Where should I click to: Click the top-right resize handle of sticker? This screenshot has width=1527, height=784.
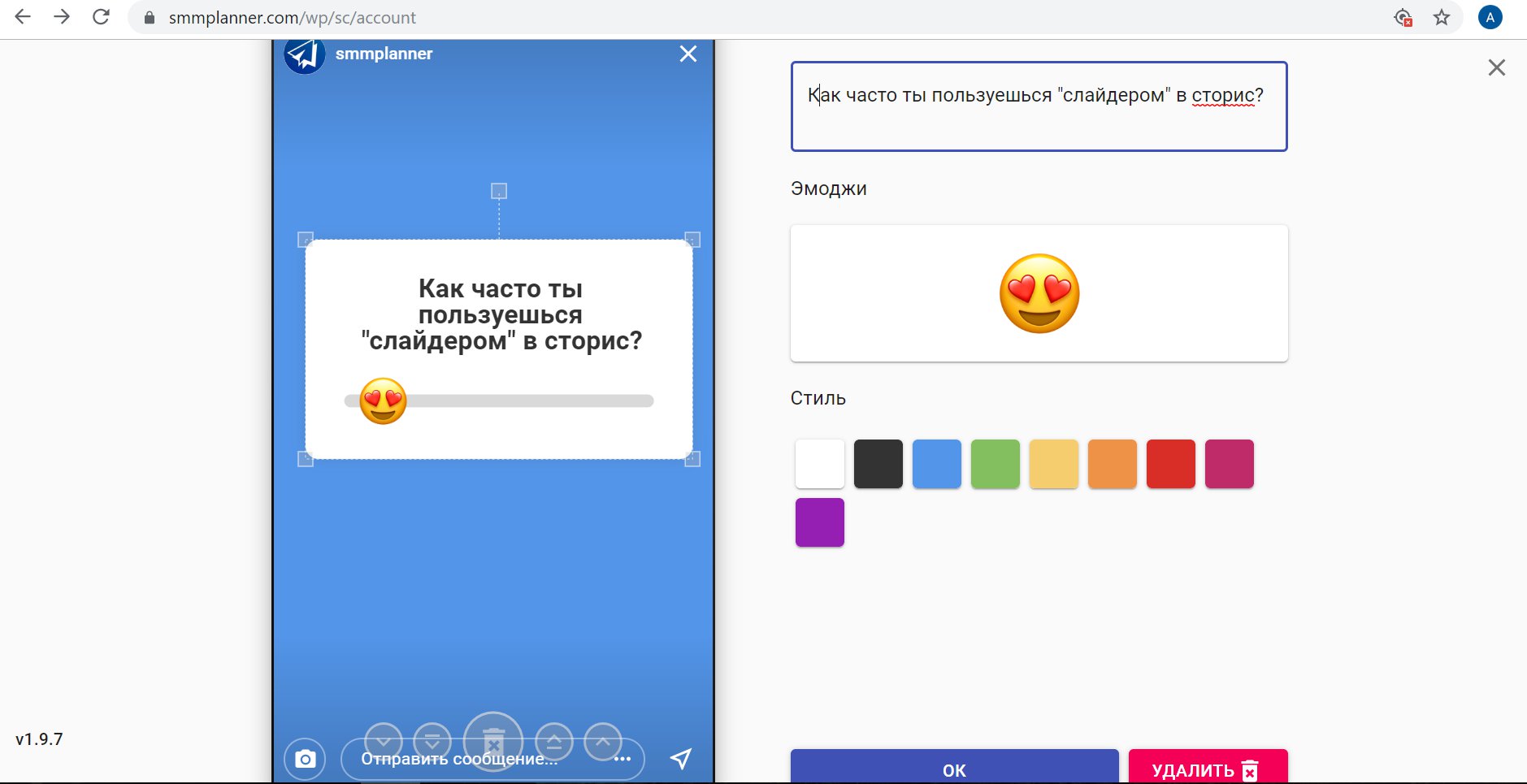692,240
